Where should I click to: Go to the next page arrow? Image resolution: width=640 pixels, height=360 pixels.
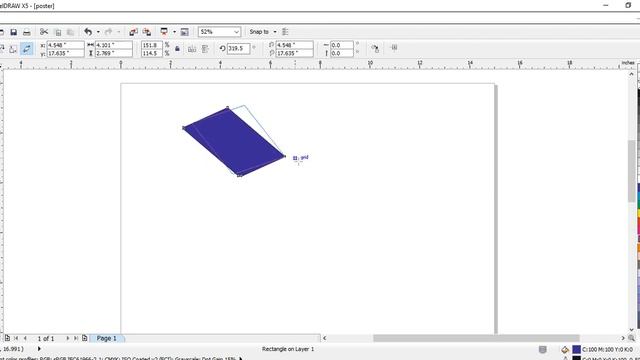(x=67, y=338)
